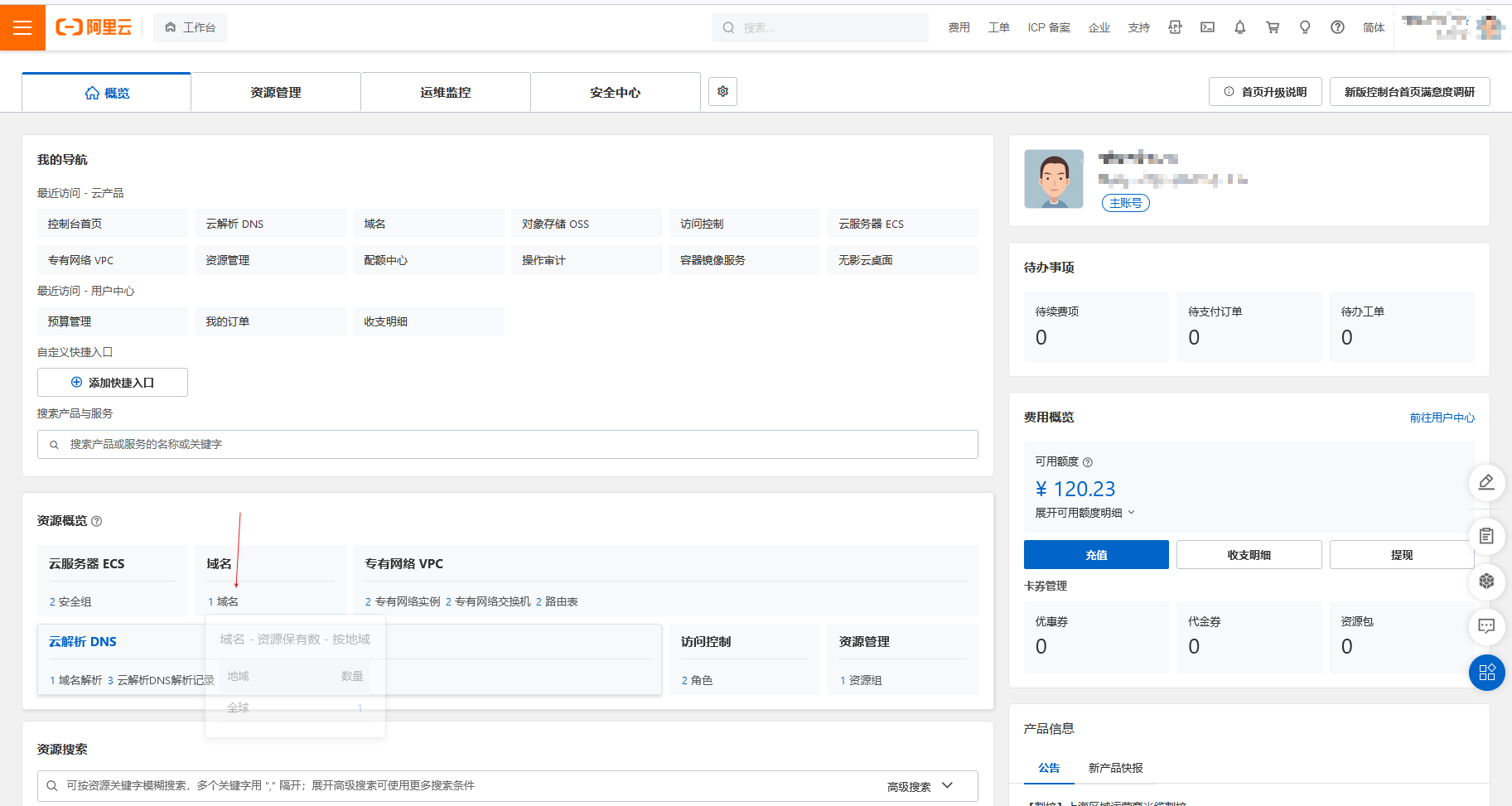Open the 企业 menu

click(x=1099, y=27)
